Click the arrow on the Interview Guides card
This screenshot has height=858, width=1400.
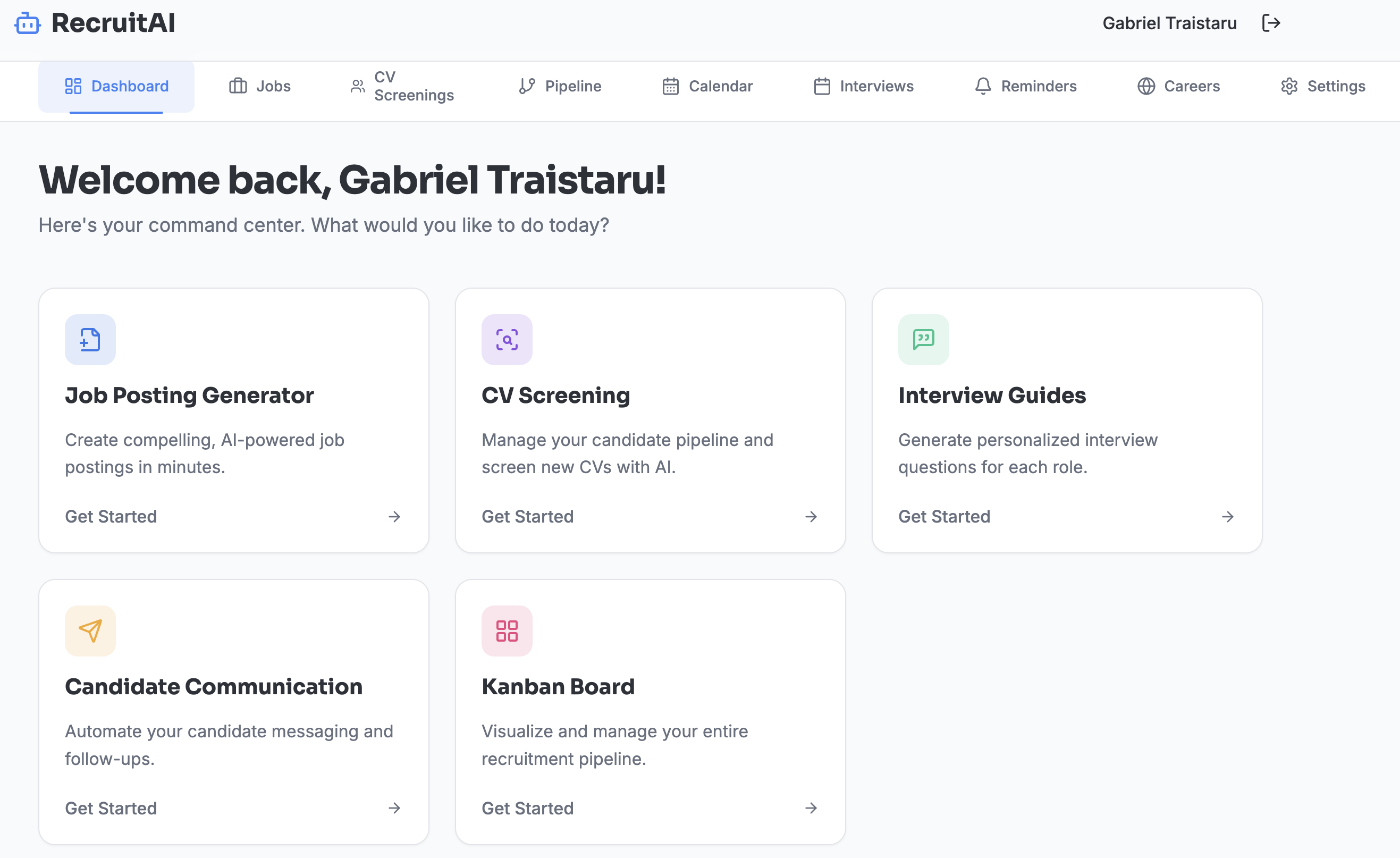(x=1228, y=516)
